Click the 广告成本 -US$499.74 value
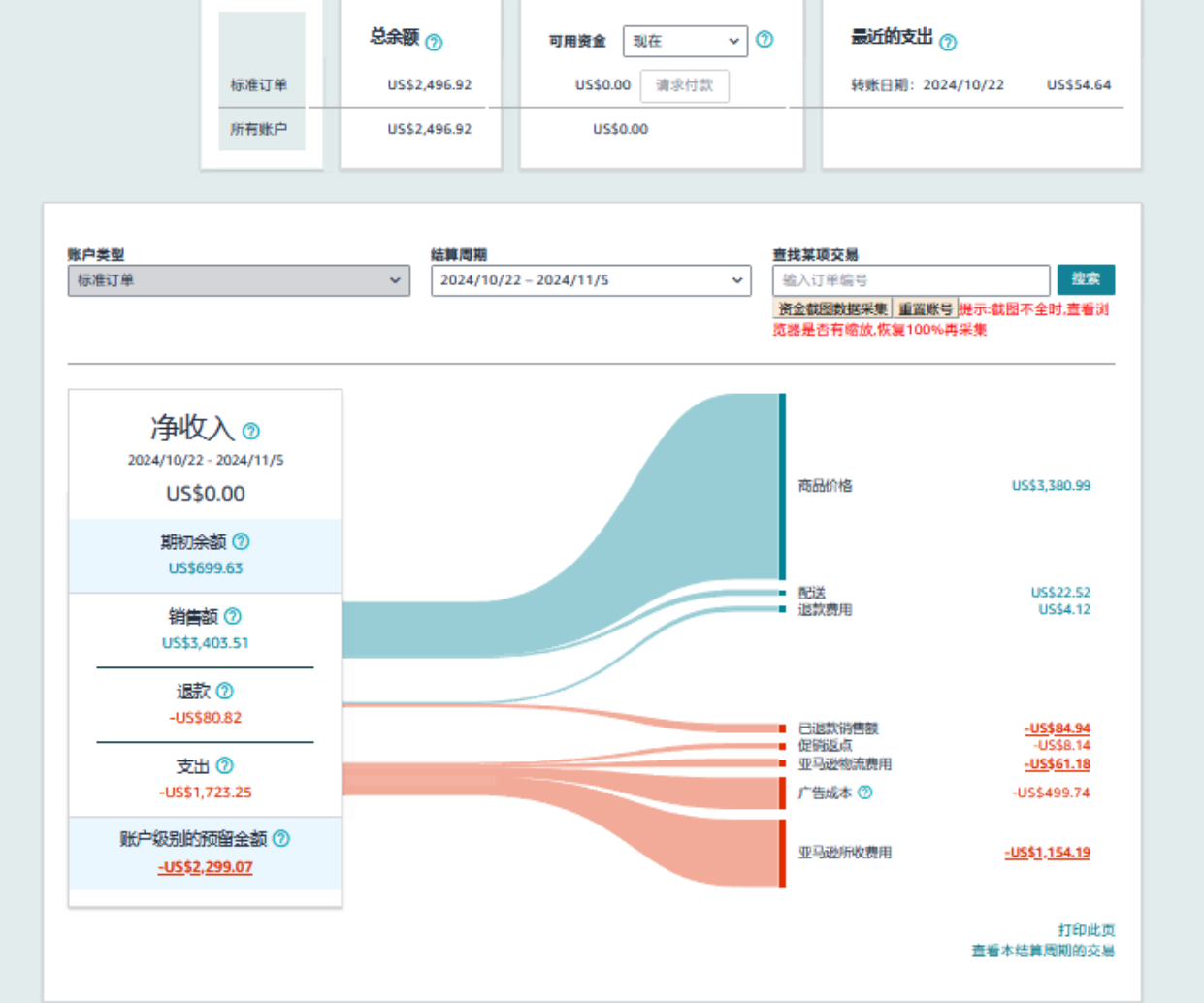This screenshot has width=1204, height=1003. tap(1052, 793)
